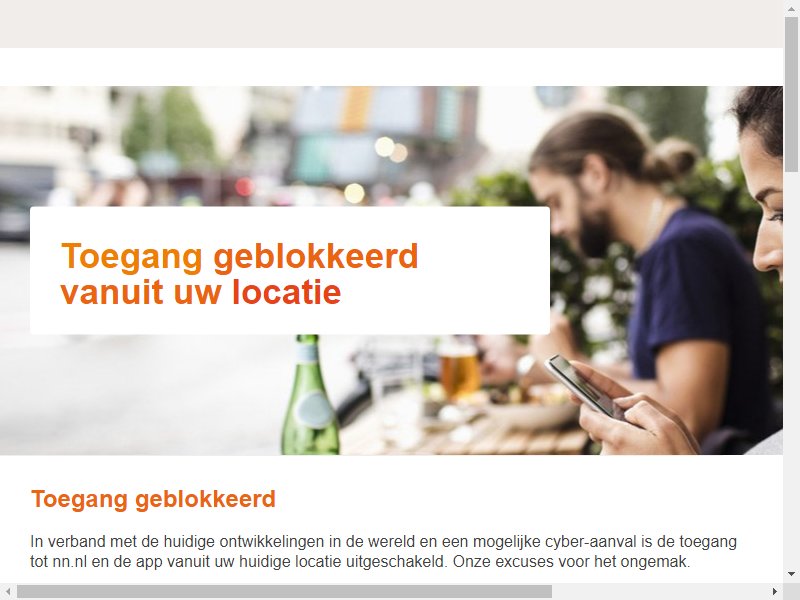Click the horizontal scrollbar thumb
This screenshot has height=600, width=800.
[284, 592]
